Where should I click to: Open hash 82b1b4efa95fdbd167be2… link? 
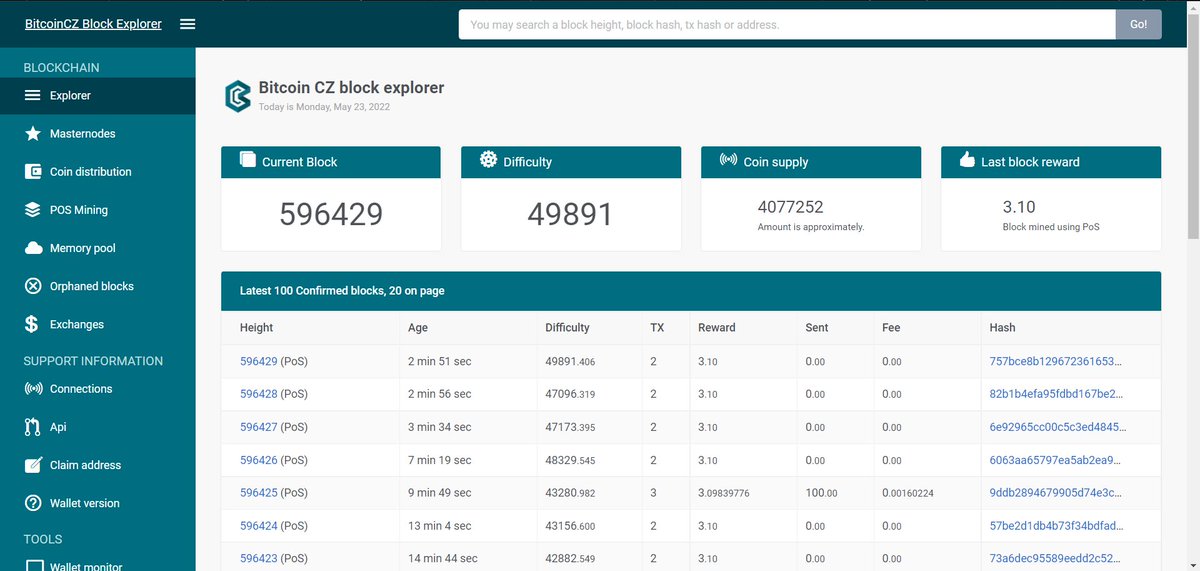click(x=1056, y=394)
